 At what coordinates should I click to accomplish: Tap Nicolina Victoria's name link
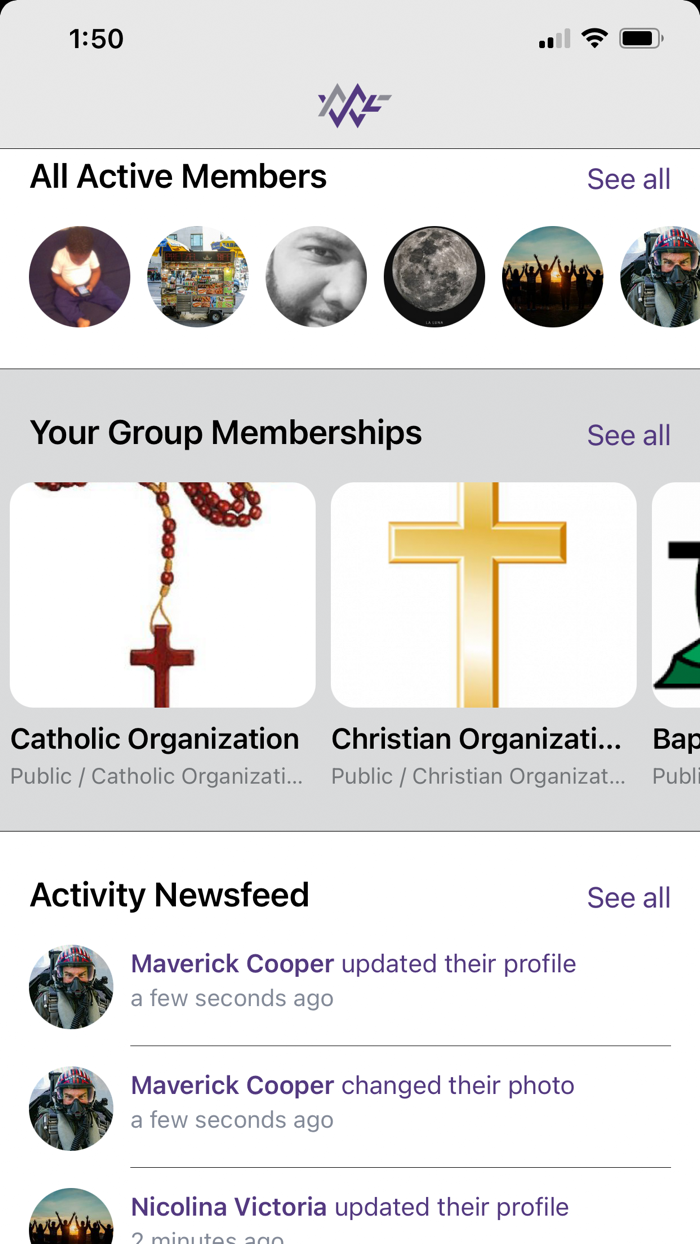click(x=227, y=1206)
